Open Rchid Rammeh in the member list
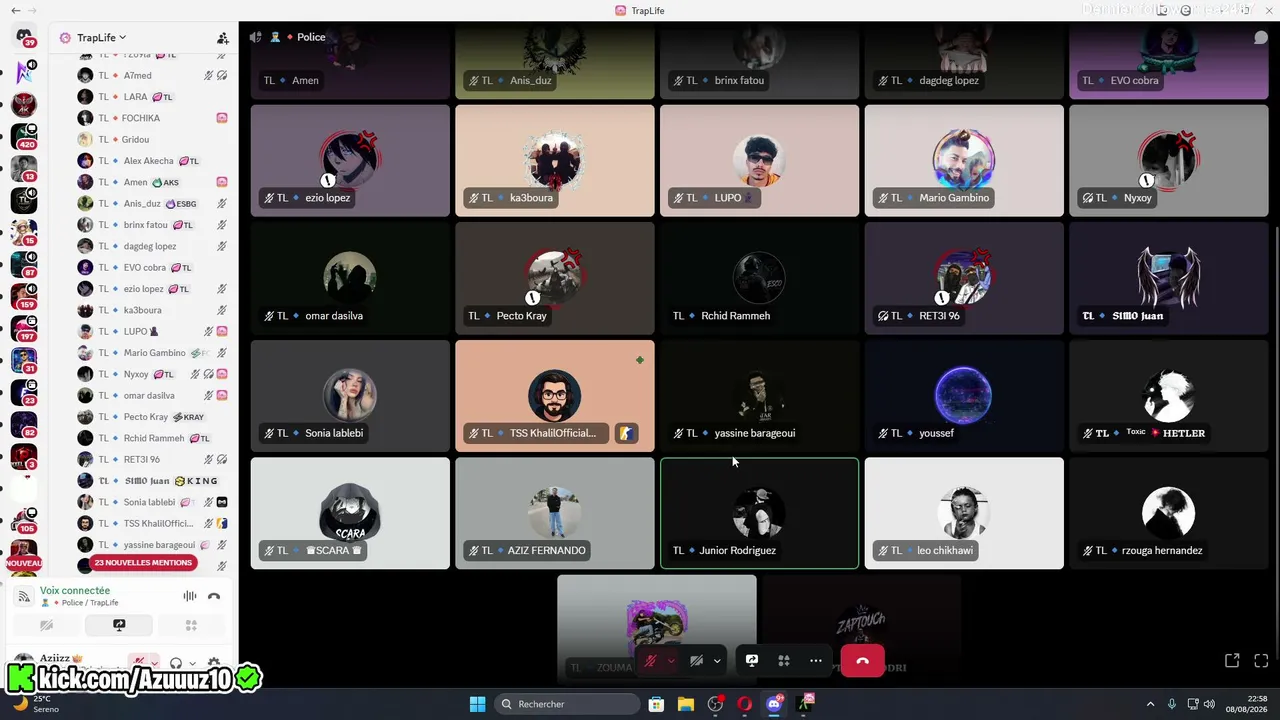Viewport: 1280px width, 720px height. pyautogui.click(x=153, y=438)
